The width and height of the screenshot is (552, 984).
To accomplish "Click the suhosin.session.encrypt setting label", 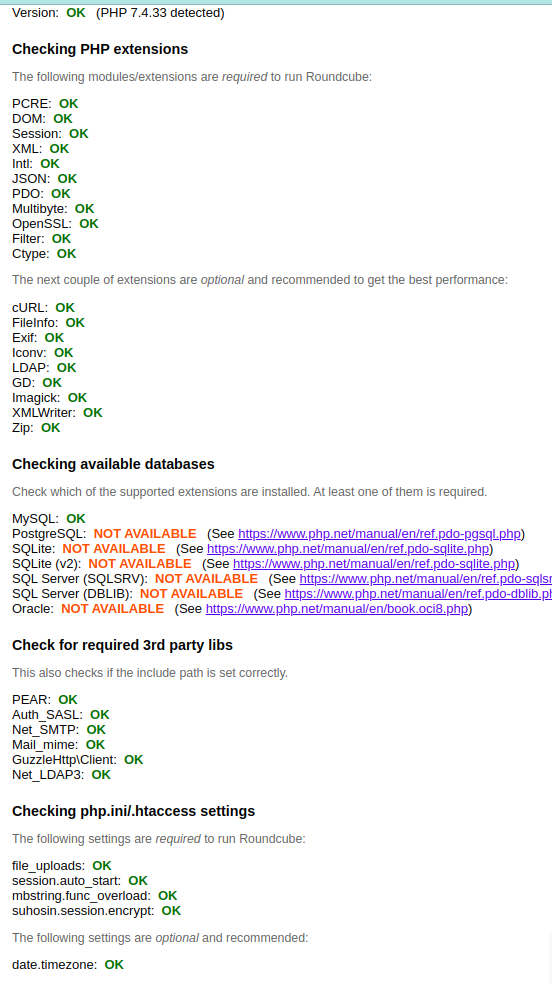I will coord(83,911).
